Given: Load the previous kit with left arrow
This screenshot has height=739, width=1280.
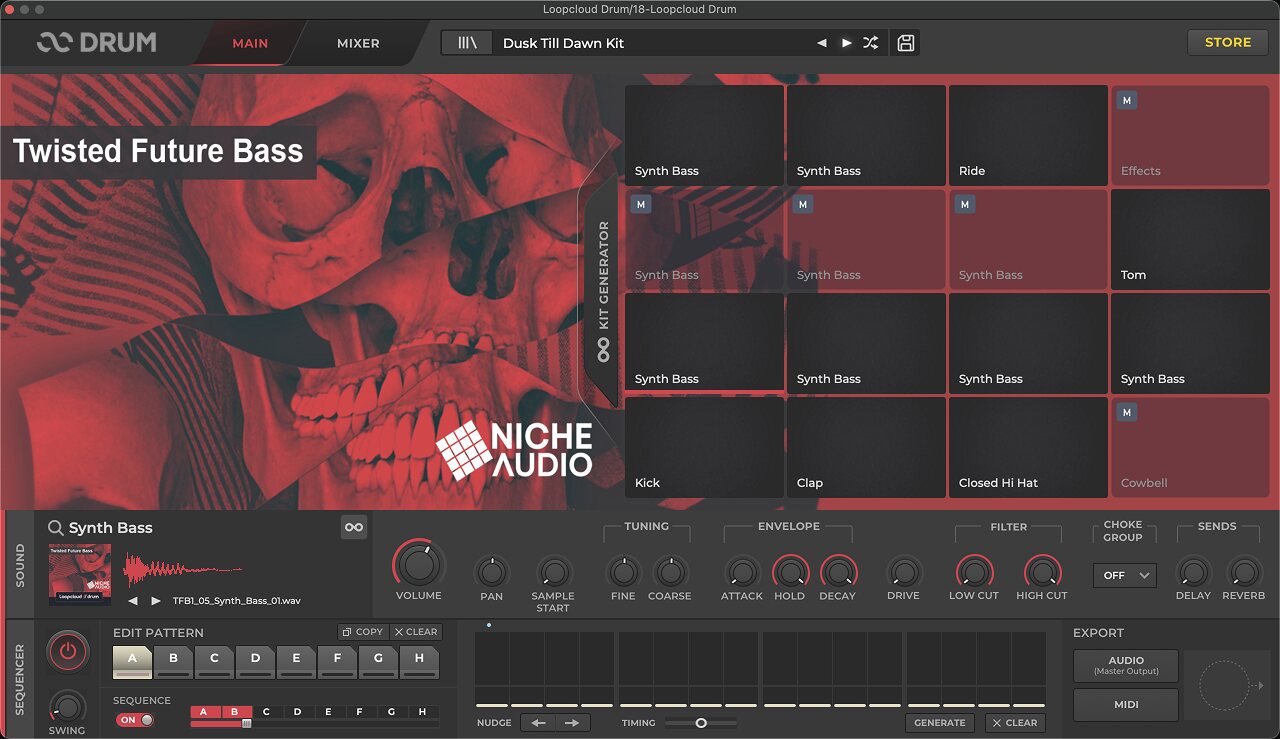Looking at the screenshot, I should tap(822, 43).
